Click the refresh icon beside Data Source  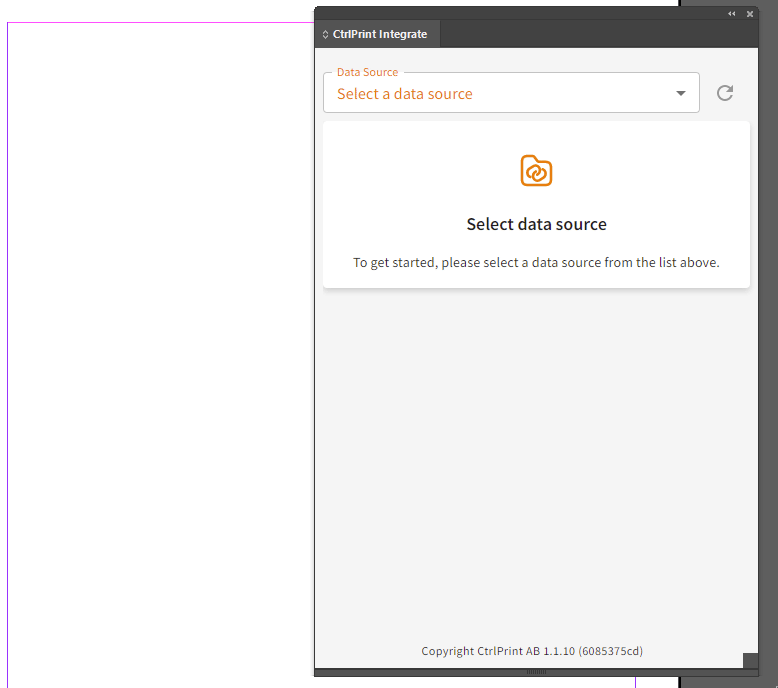pyautogui.click(x=725, y=93)
